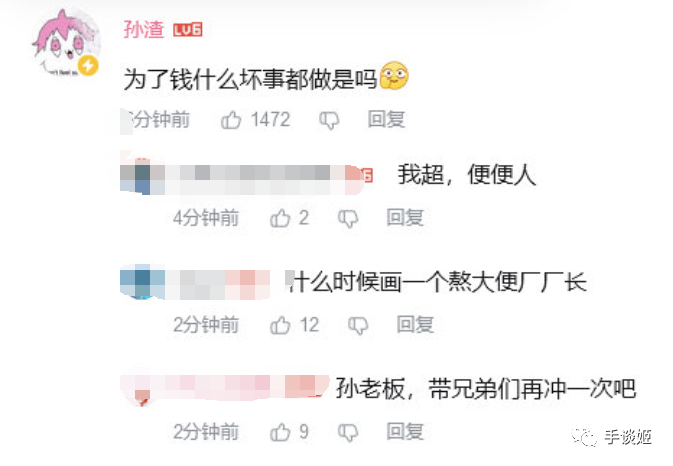
Task: Dislike the 我超，便便人 reply
Action: point(348,218)
